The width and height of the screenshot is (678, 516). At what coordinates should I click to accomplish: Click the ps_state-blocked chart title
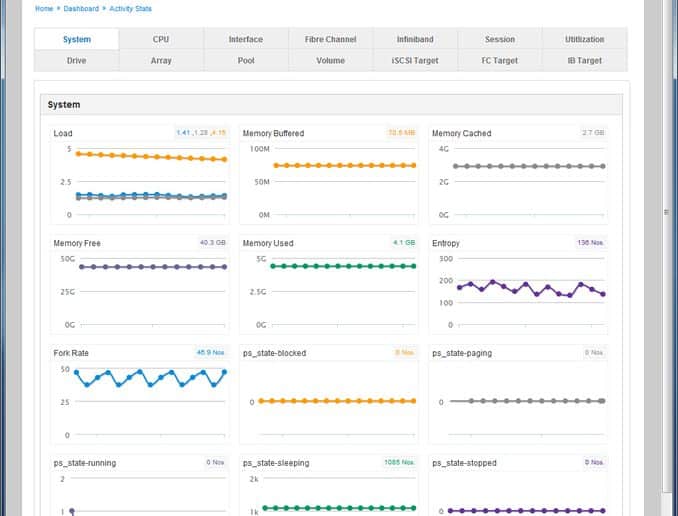(275, 353)
